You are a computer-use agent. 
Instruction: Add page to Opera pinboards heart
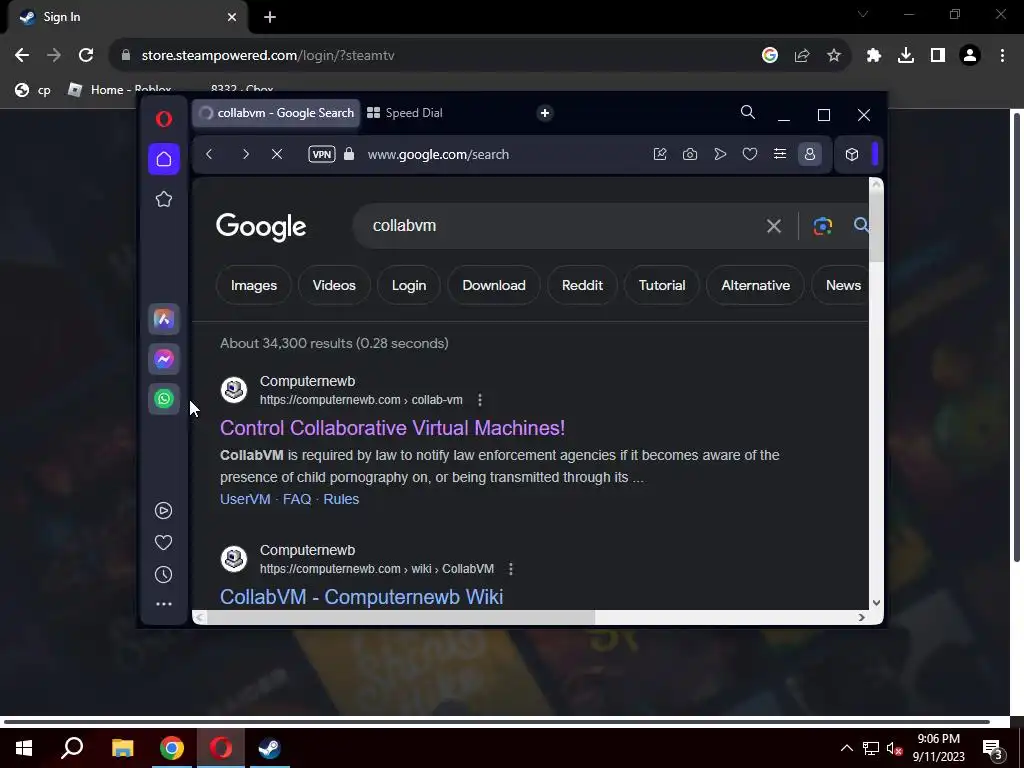click(750, 154)
